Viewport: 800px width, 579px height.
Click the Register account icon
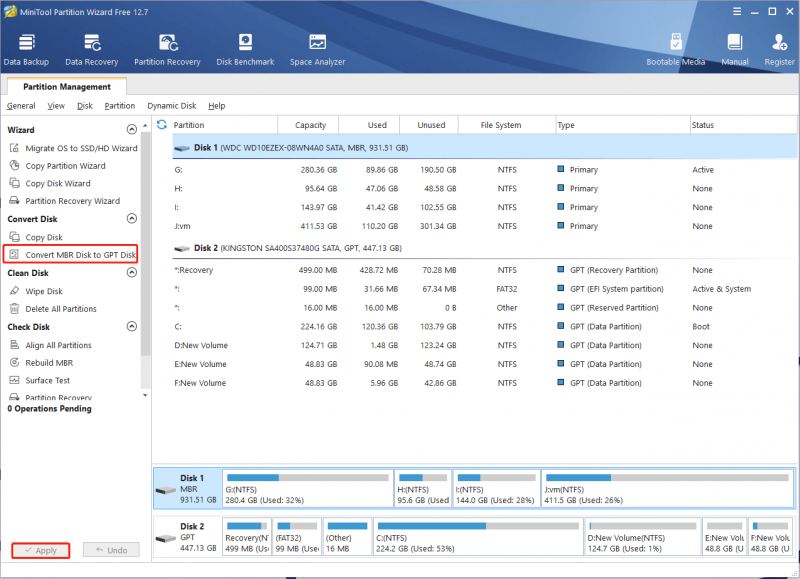(779, 49)
